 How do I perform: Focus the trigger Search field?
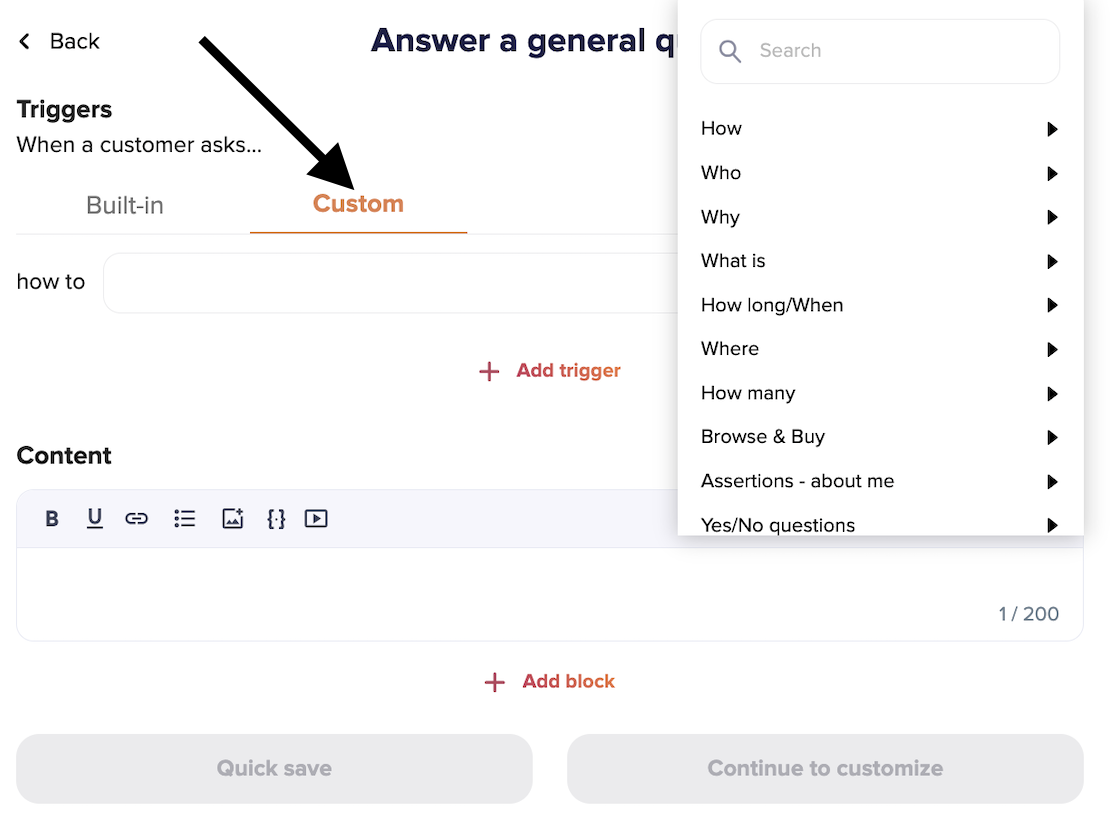coord(880,51)
